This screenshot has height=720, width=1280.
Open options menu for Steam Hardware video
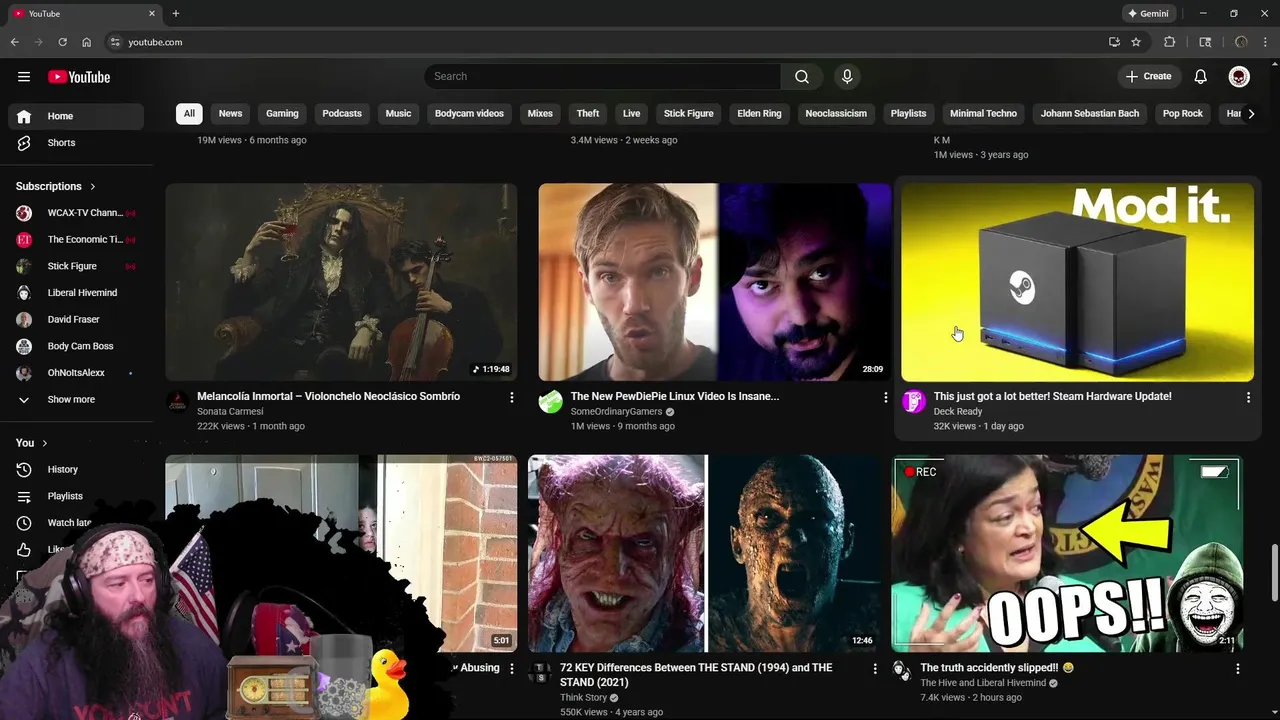(x=1248, y=398)
